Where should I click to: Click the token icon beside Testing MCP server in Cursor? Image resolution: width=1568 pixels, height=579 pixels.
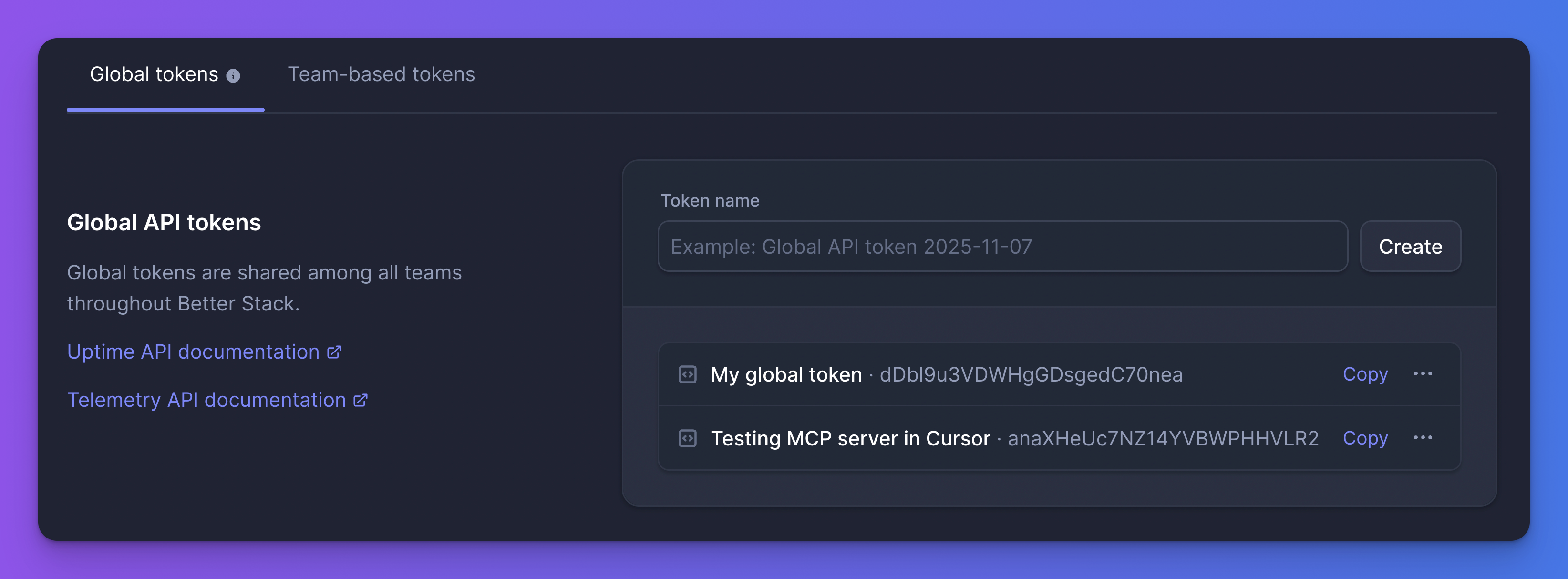(x=687, y=438)
